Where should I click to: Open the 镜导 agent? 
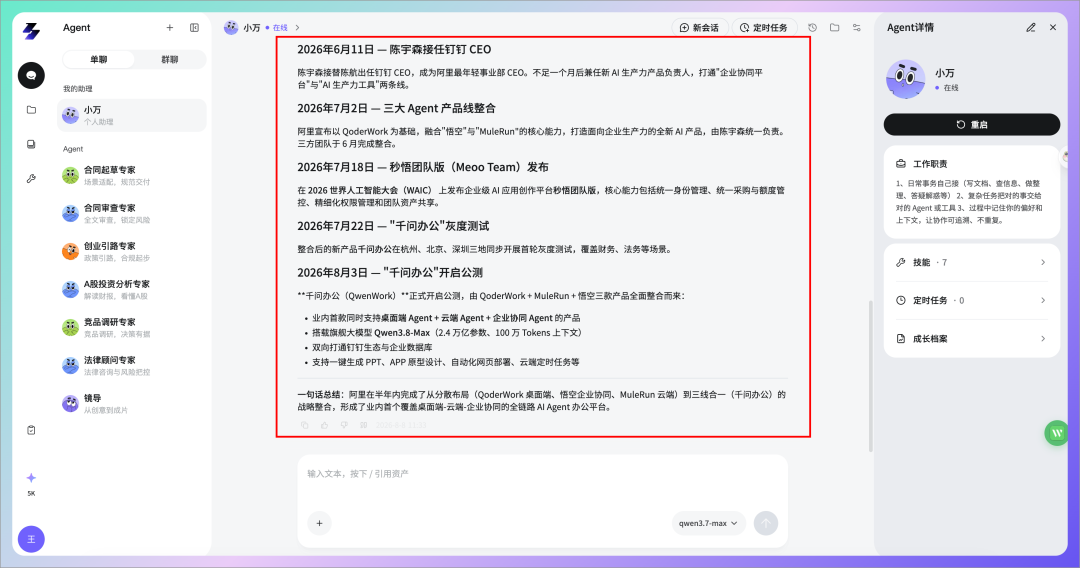click(x=132, y=403)
